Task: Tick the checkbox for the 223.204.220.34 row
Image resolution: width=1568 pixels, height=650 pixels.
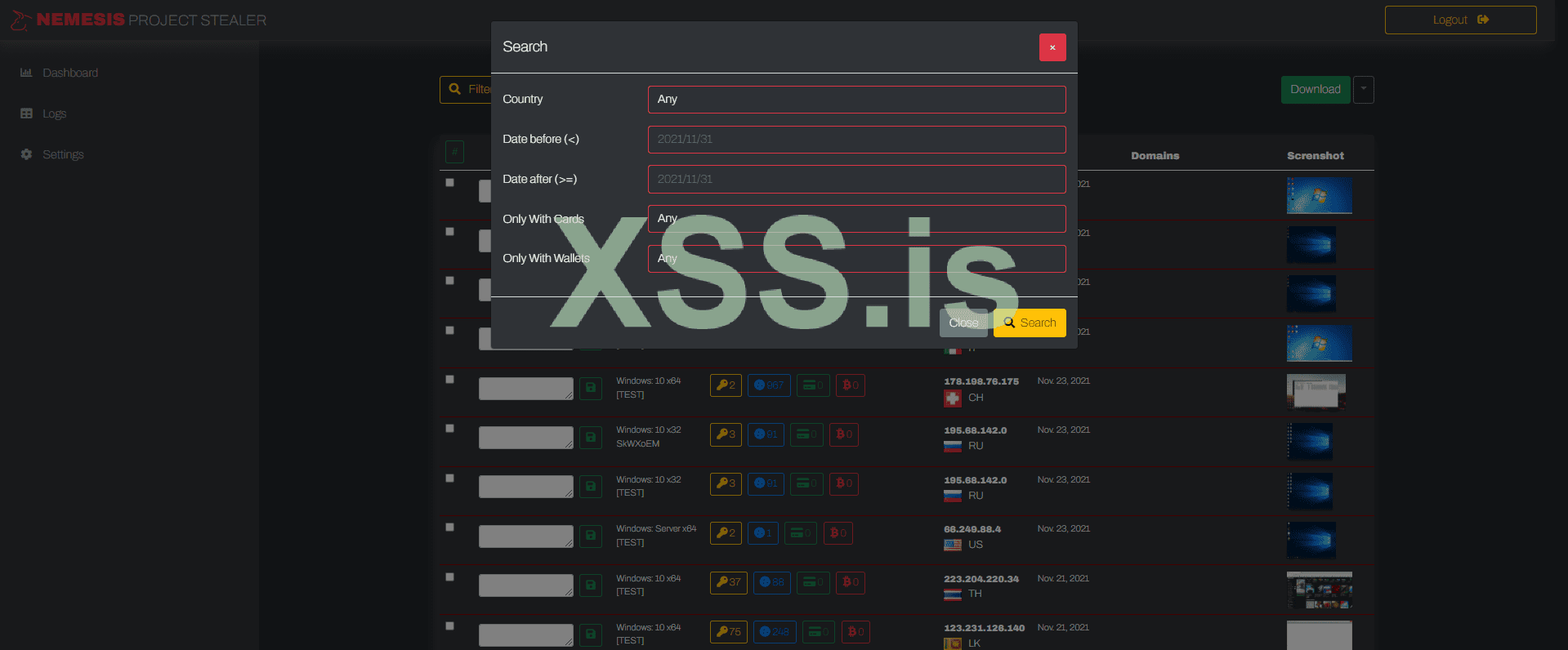Action: coord(449,577)
